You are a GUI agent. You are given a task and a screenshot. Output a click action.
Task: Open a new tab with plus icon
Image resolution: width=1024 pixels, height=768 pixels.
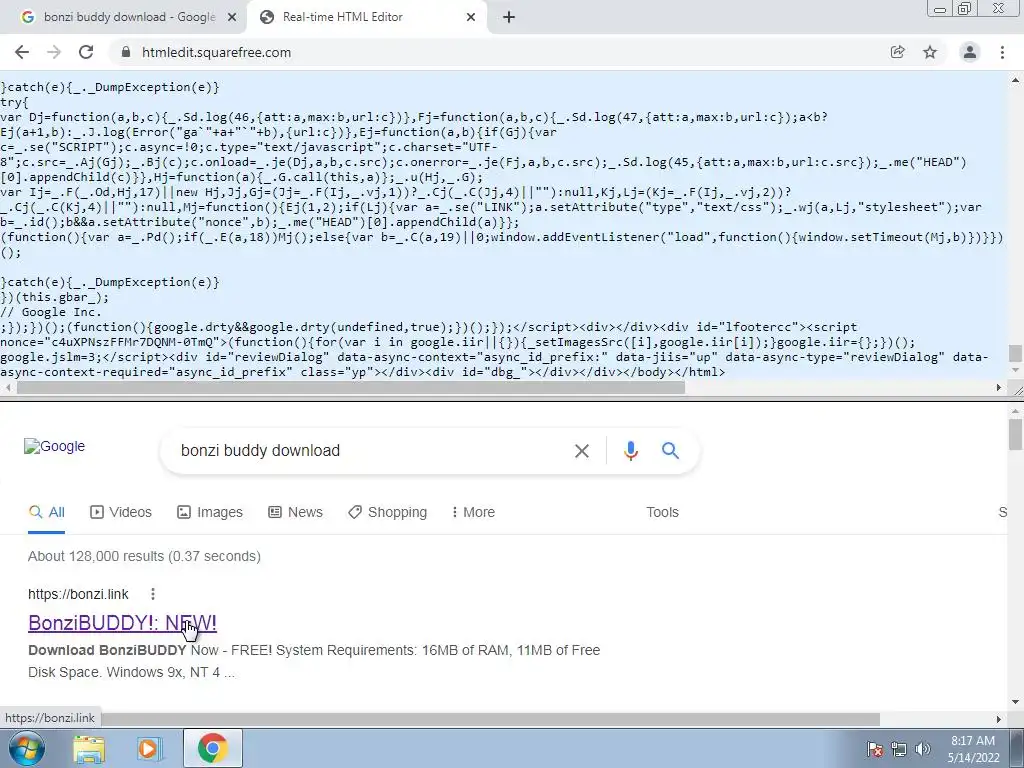coord(509,17)
